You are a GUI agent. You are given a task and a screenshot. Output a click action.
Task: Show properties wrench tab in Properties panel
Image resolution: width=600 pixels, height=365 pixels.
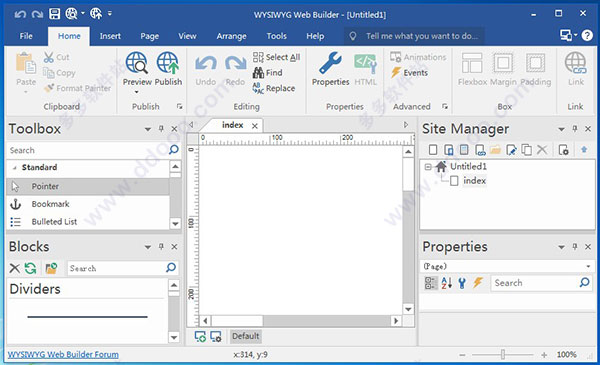pos(462,283)
